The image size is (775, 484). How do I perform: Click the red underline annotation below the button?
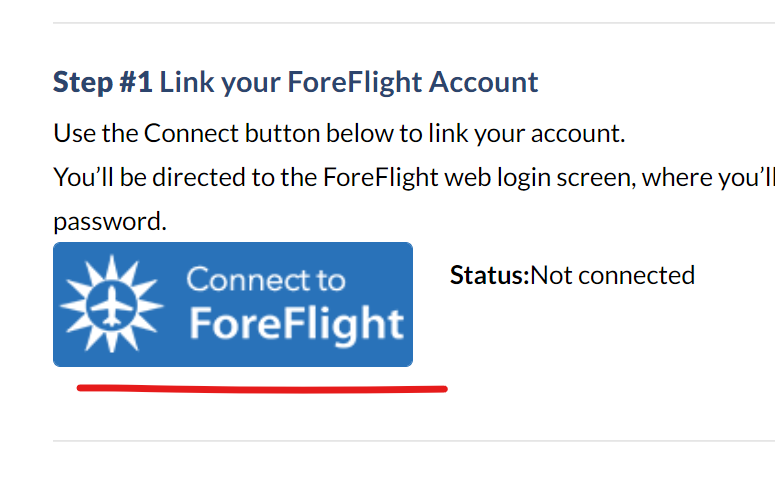point(262,389)
